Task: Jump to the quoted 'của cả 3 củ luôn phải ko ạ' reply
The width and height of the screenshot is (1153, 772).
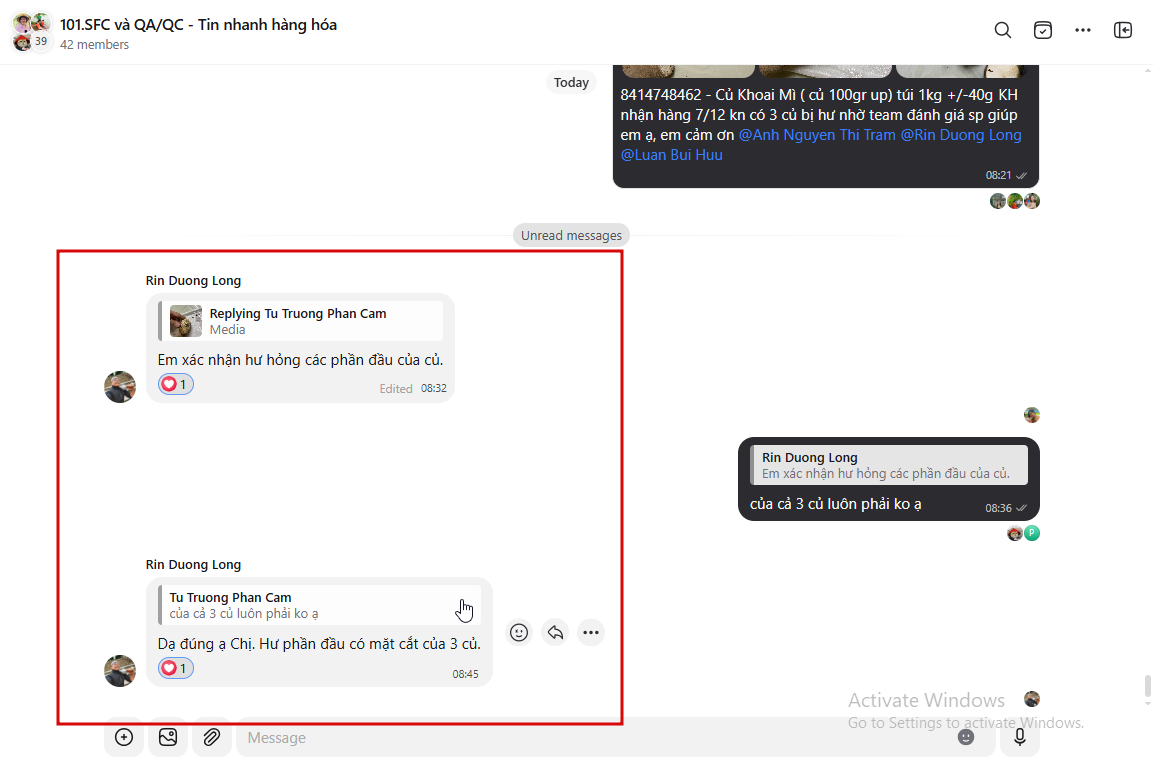Action: (320, 605)
